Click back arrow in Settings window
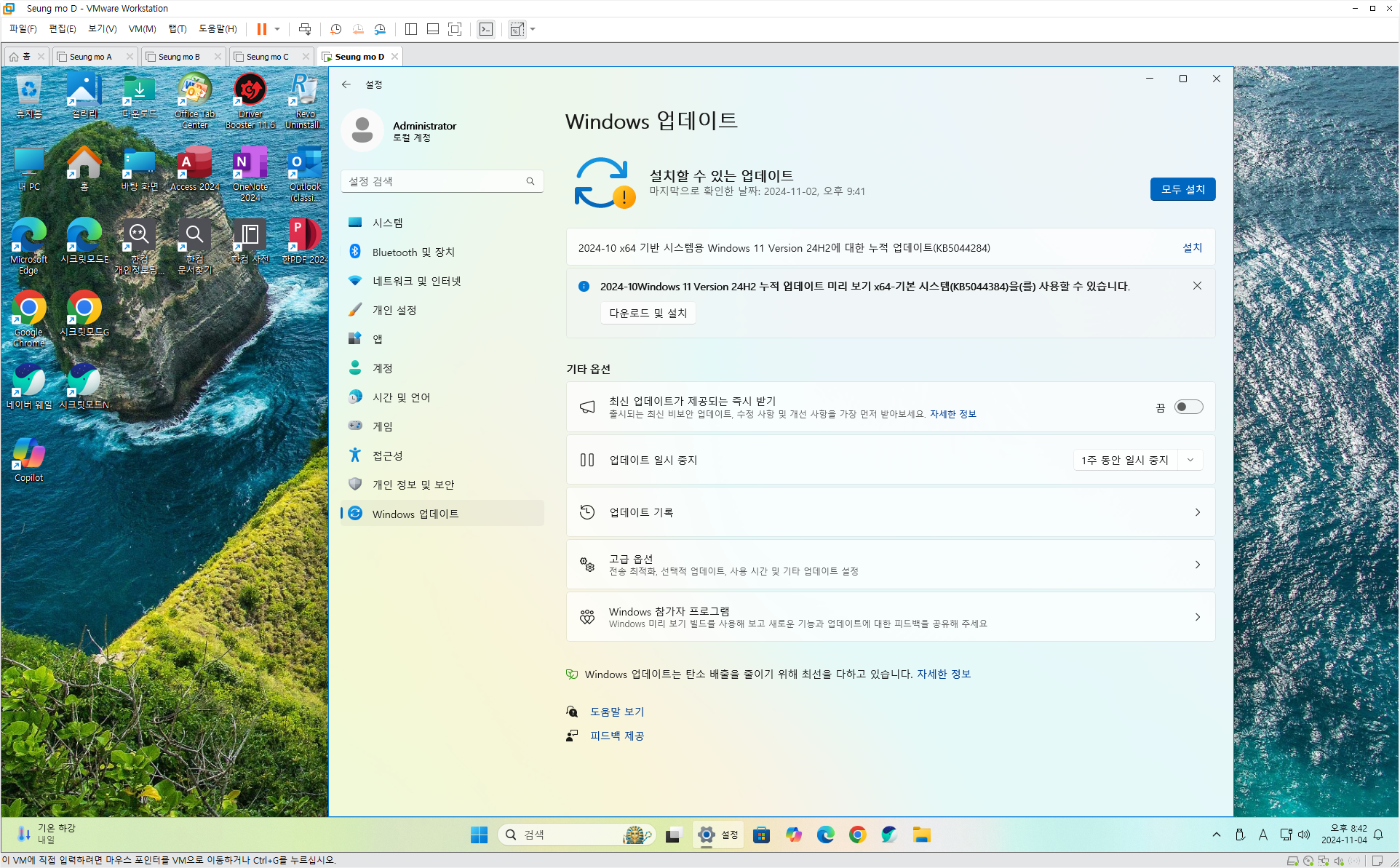The height and width of the screenshot is (868, 1400). [346, 84]
